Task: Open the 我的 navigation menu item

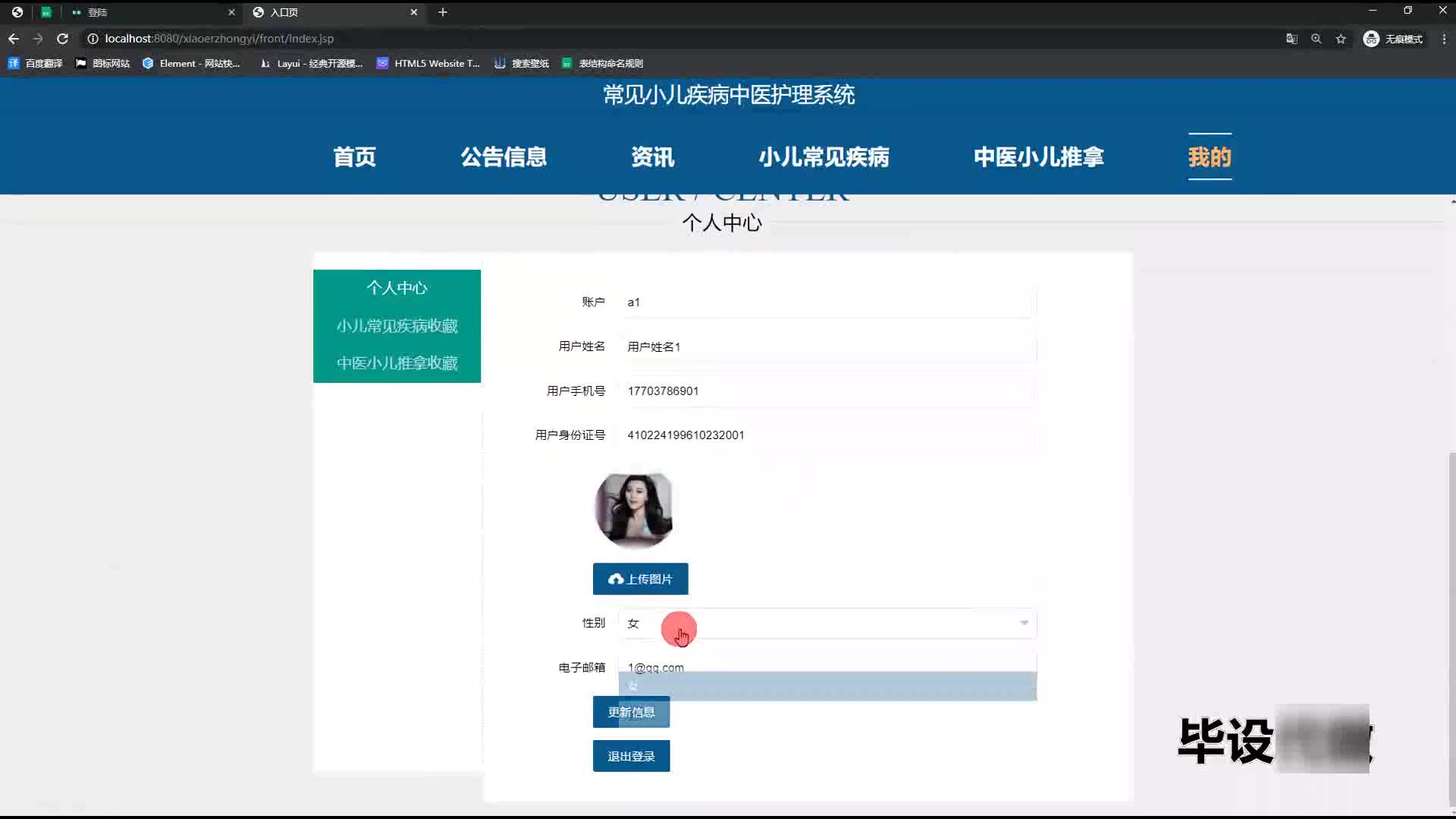Action: [1210, 157]
